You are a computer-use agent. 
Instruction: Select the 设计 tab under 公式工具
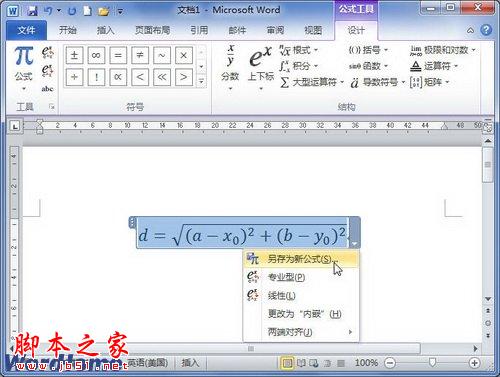tap(356, 30)
